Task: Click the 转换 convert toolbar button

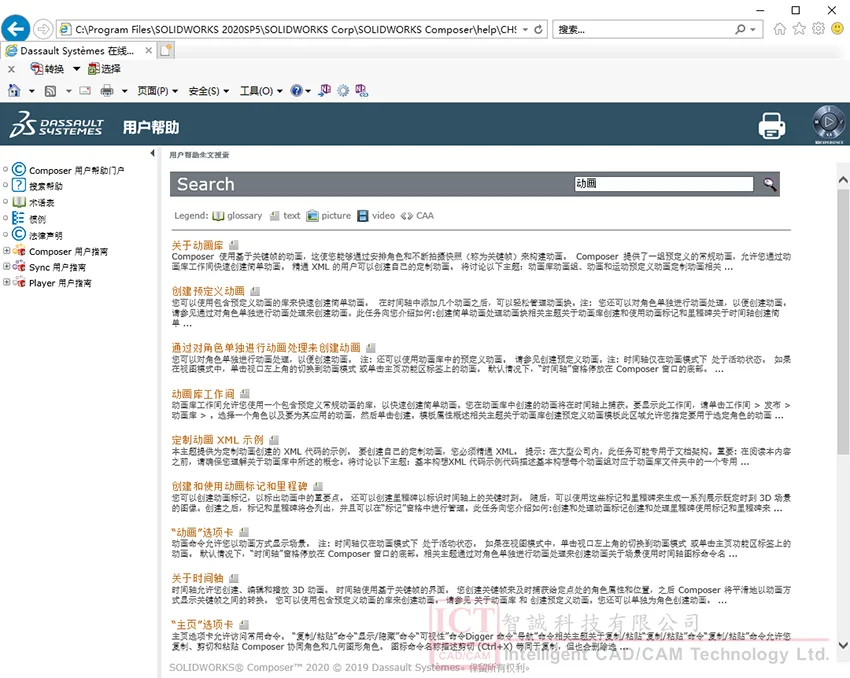Action: point(48,69)
